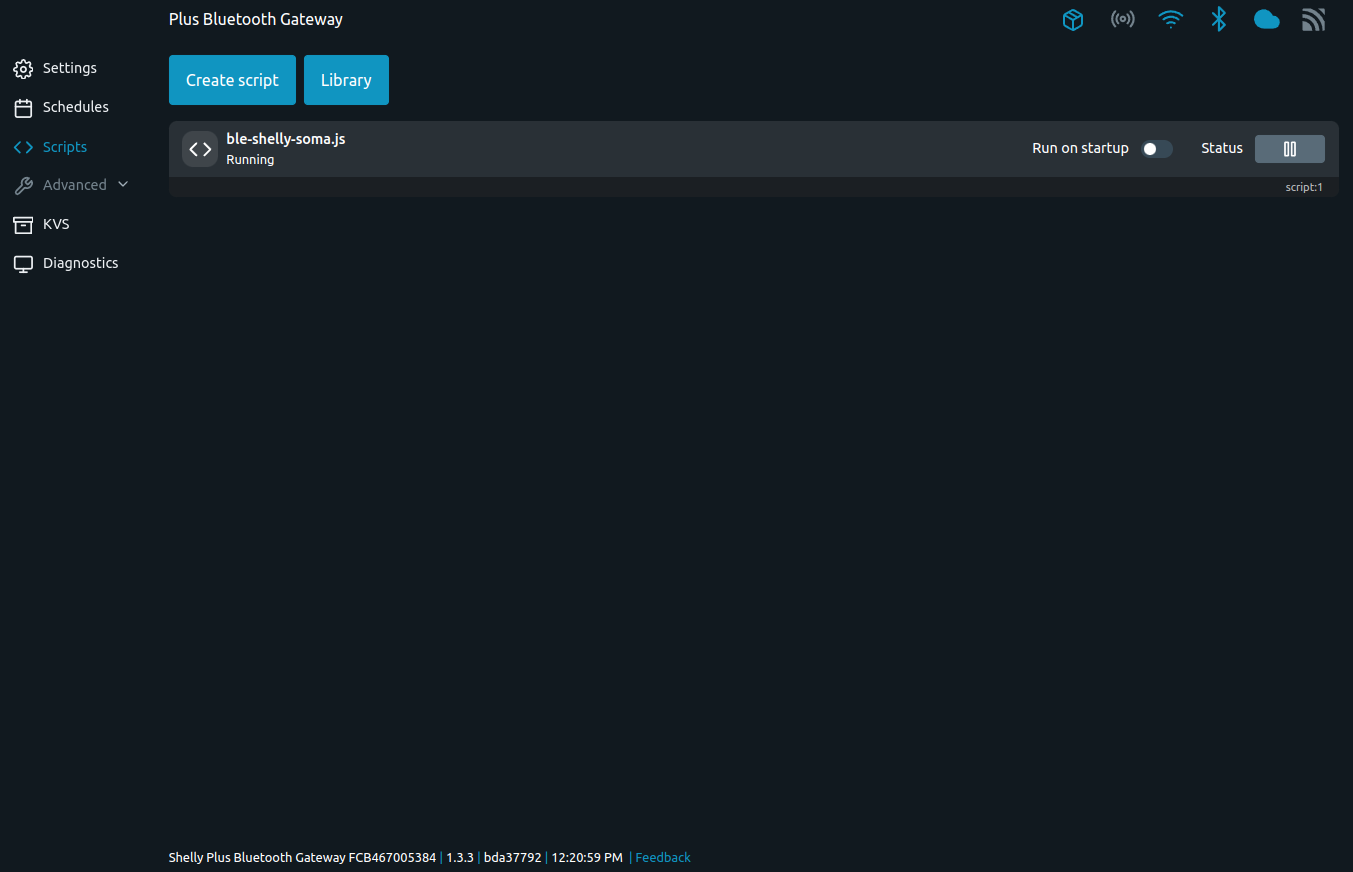The width and height of the screenshot is (1353, 872).
Task: Click firmware version 1.3.3 in footer
Action: tap(460, 858)
